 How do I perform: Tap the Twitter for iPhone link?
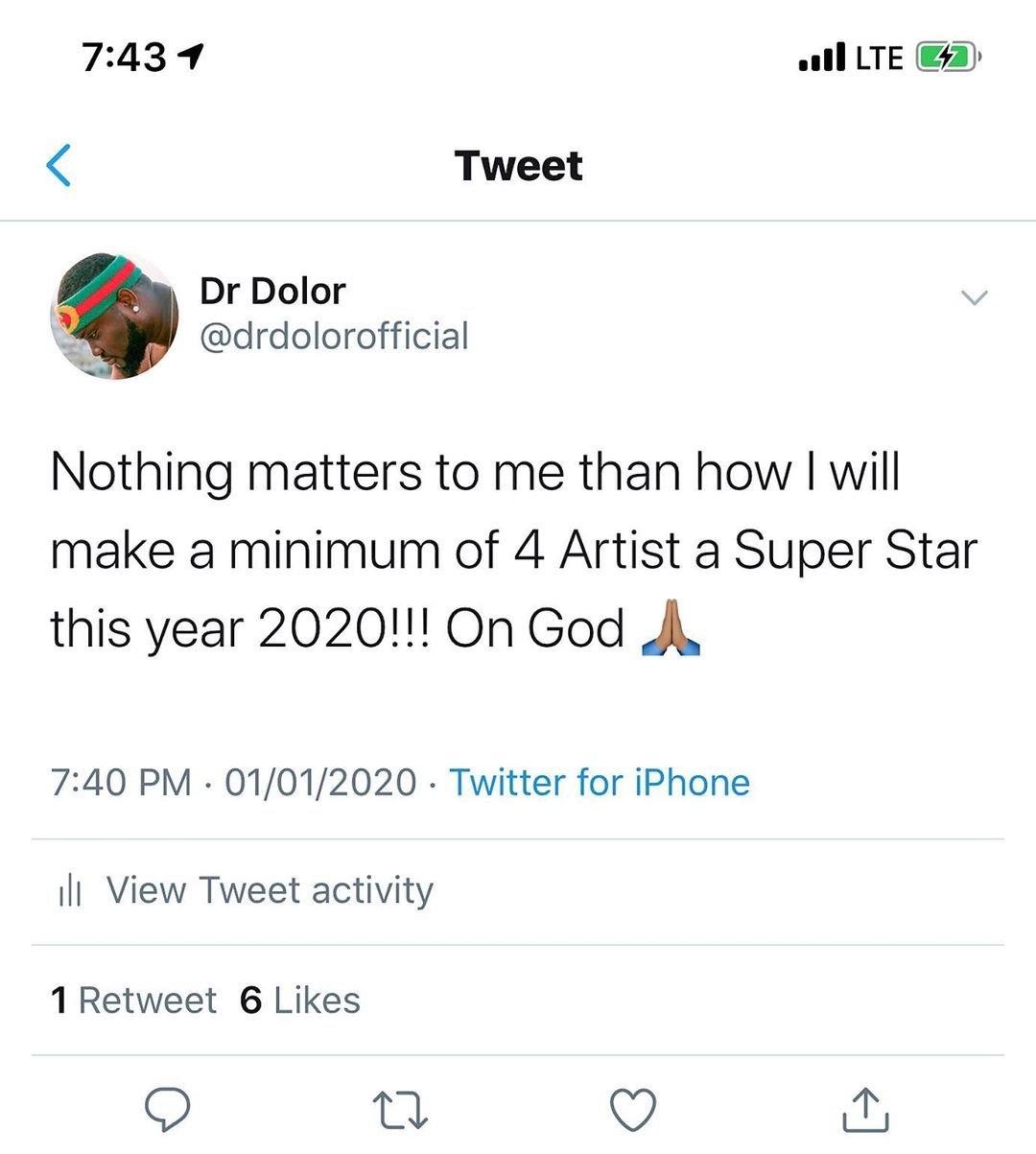[600, 783]
